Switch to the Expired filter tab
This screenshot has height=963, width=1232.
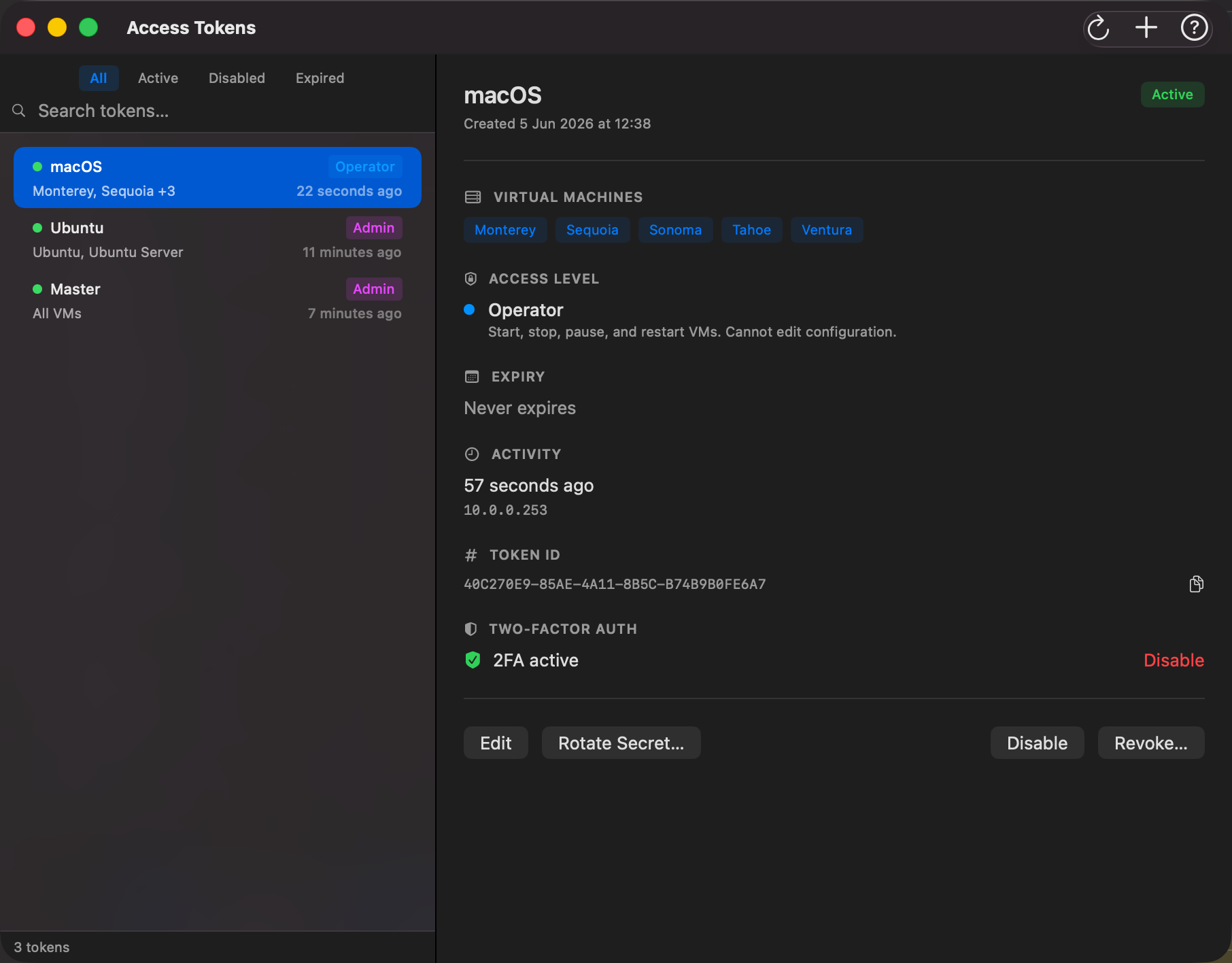point(320,78)
